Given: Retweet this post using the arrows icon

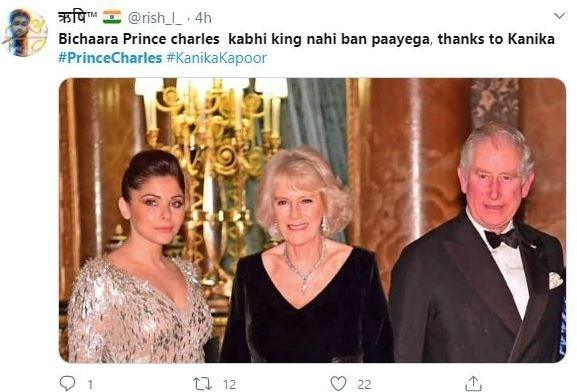Looking at the screenshot, I should point(202,384).
